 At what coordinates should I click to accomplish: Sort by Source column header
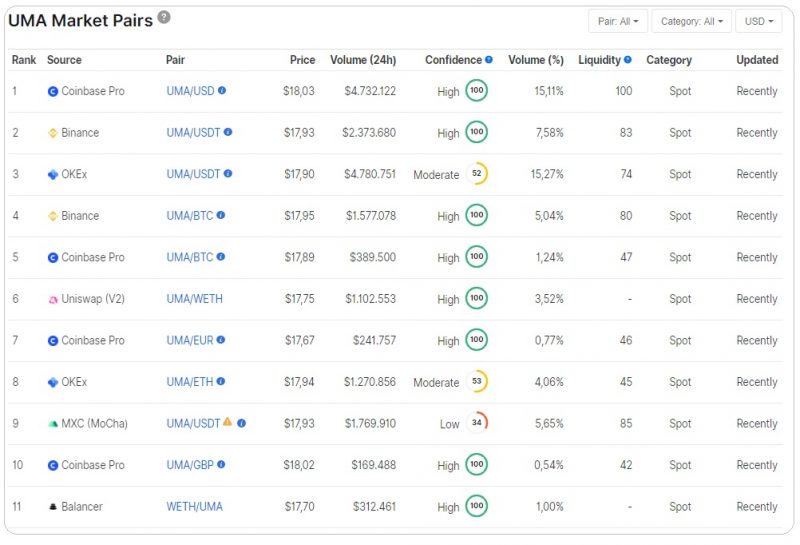click(64, 60)
